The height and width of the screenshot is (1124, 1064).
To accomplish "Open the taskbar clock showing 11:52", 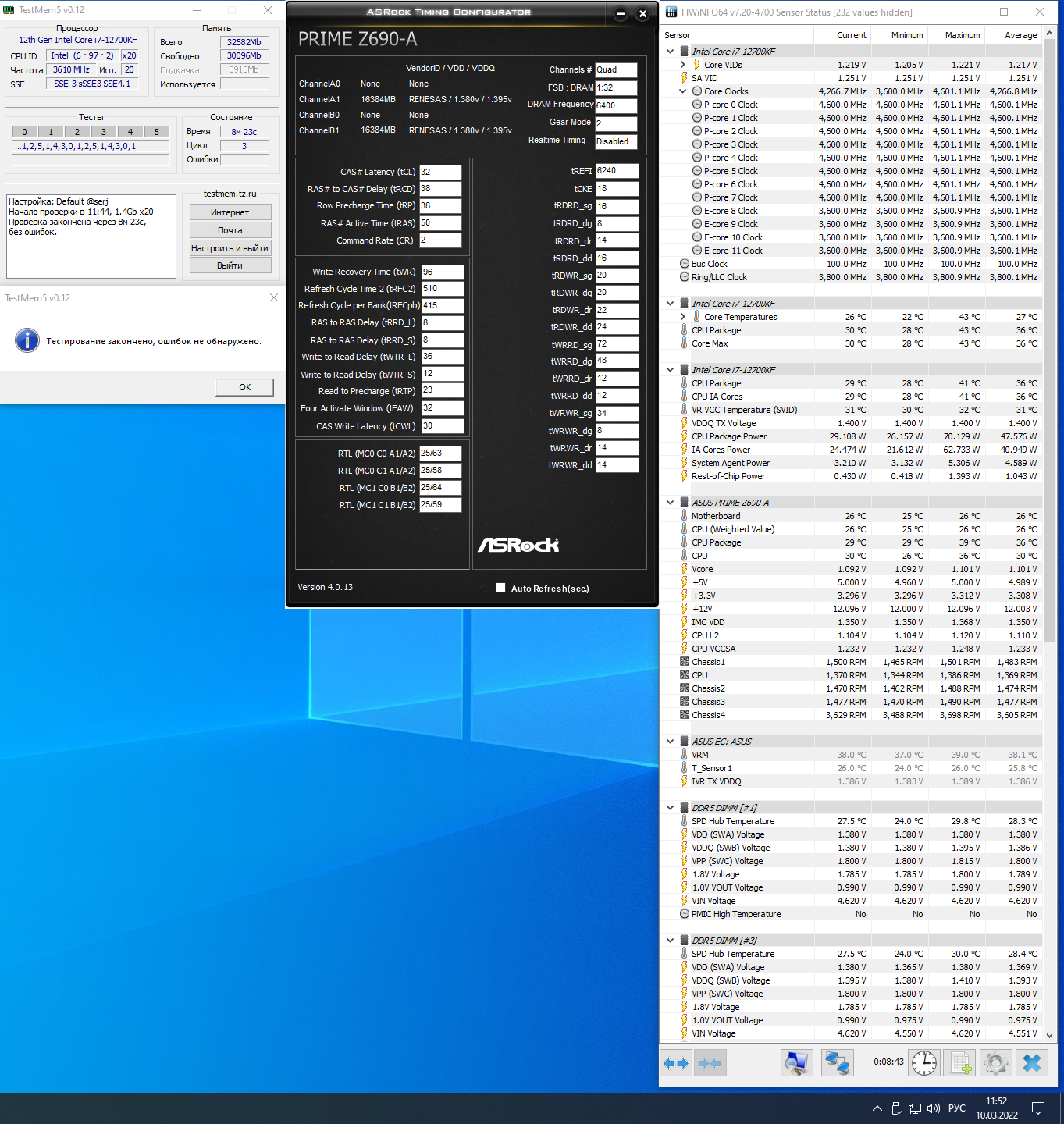I will [x=997, y=1108].
